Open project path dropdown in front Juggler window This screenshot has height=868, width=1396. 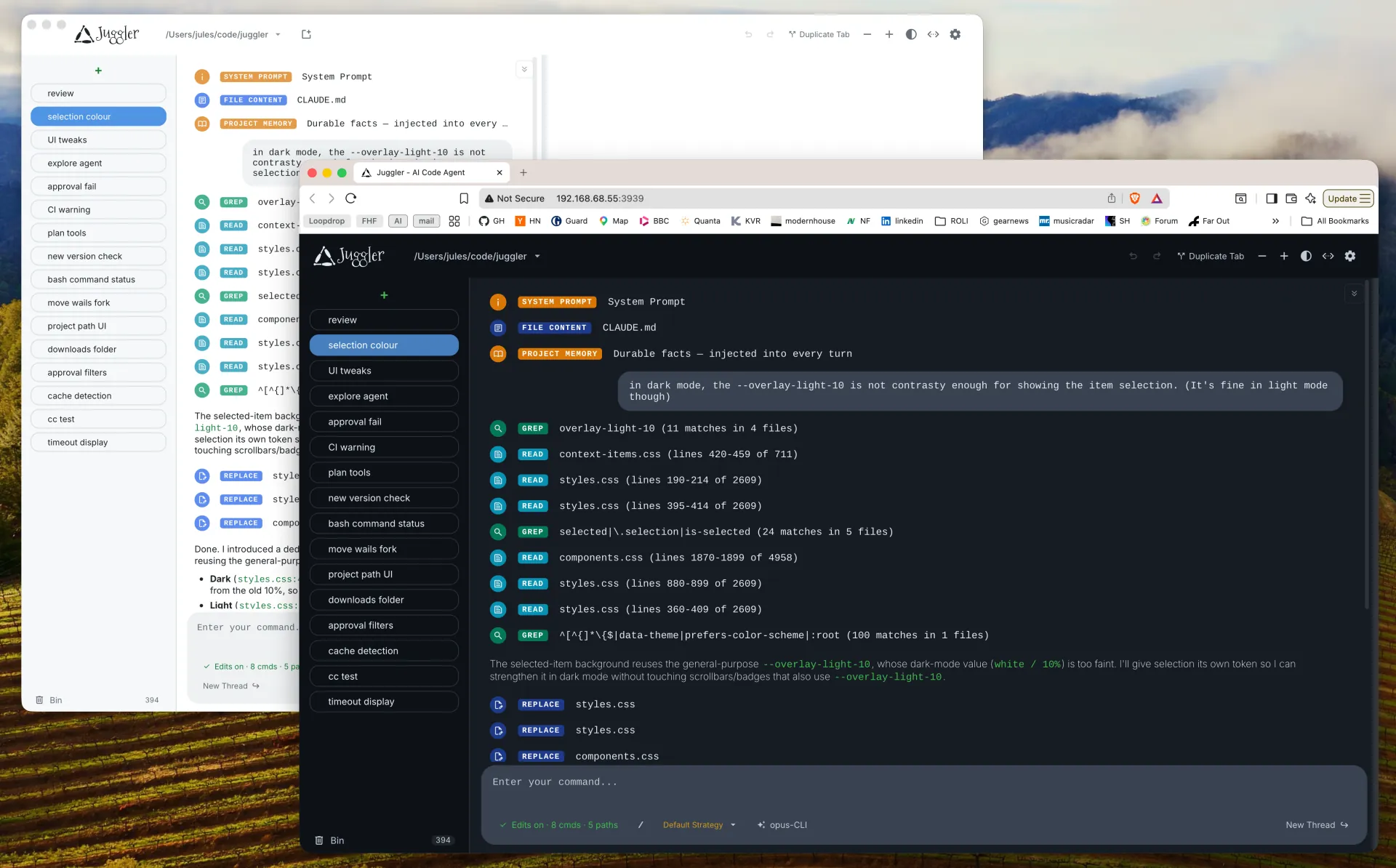[477, 256]
